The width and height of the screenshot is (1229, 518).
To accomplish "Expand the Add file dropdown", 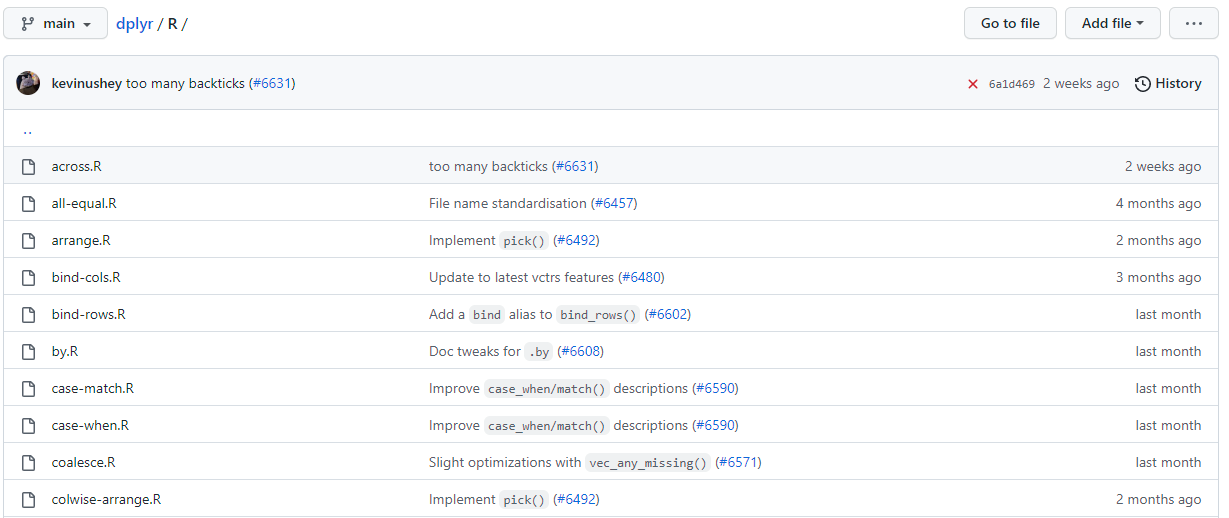I will point(1112,23).
